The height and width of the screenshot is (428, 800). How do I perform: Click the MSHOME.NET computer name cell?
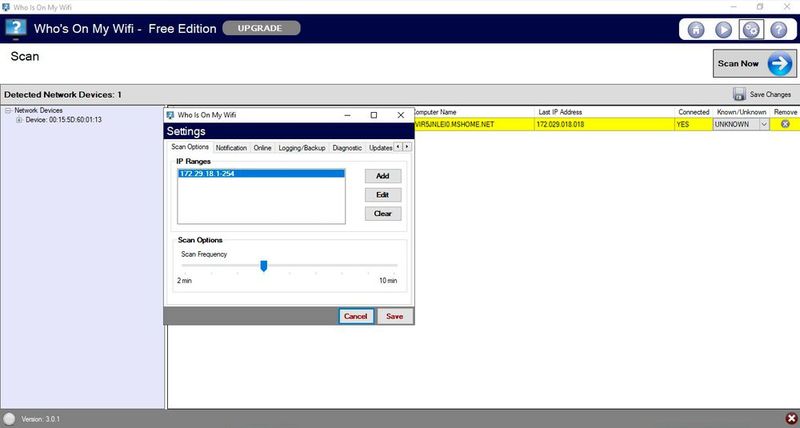coord(474,124)
